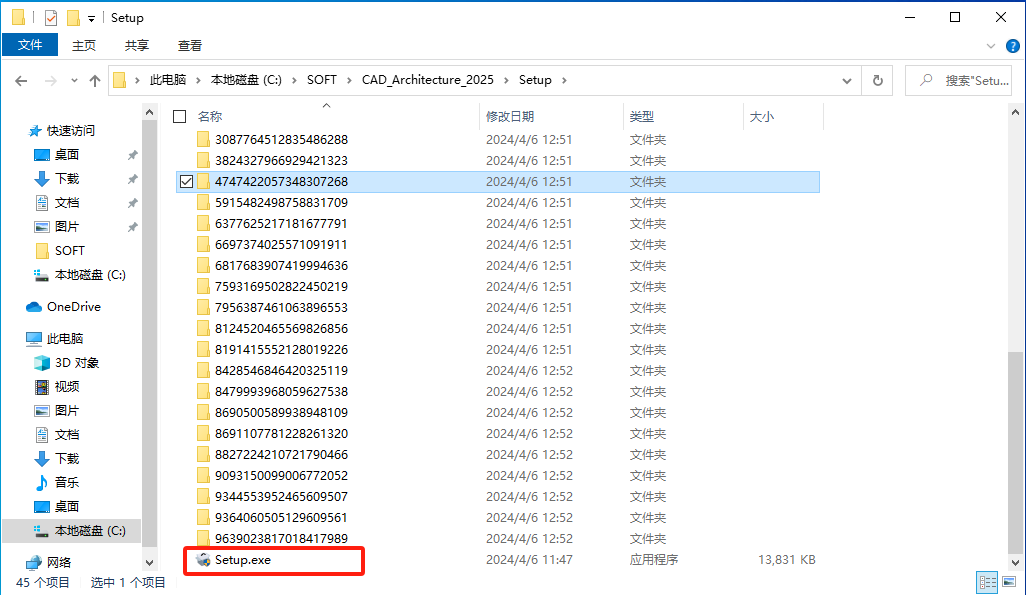Expand the chevron after CAD_Architecture_2025 in the breadcrumb

coord(506,81)
